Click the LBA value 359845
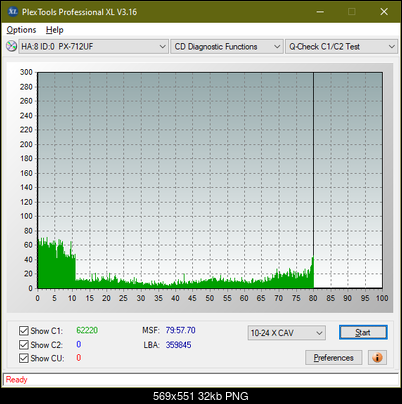 [179, 345]
